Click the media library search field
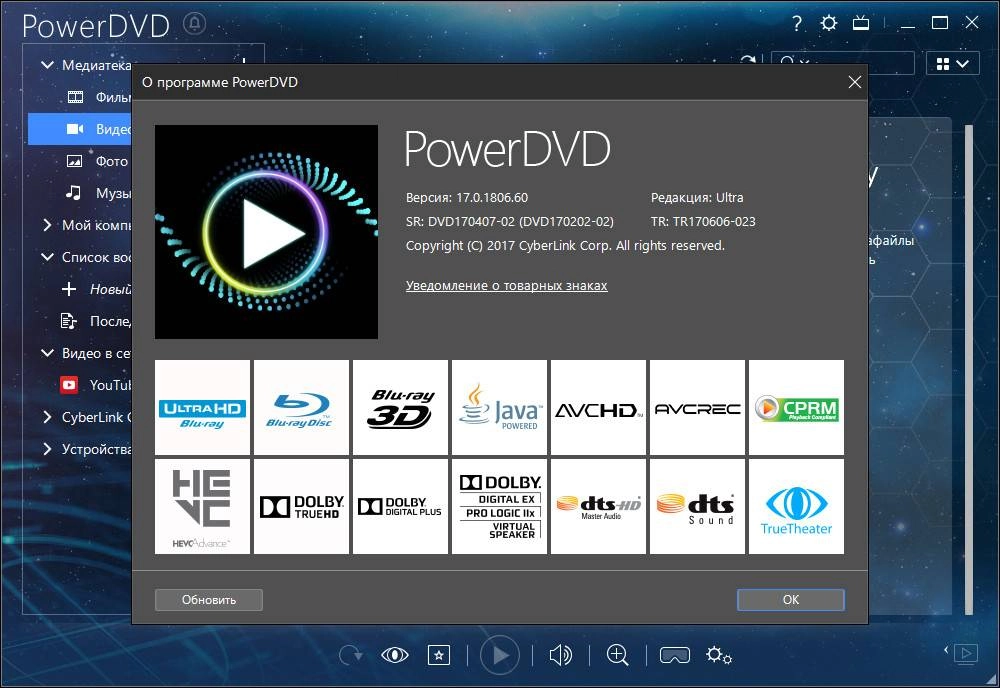The height and width of the screenshot is (688, 1000). tap(842, 64)
